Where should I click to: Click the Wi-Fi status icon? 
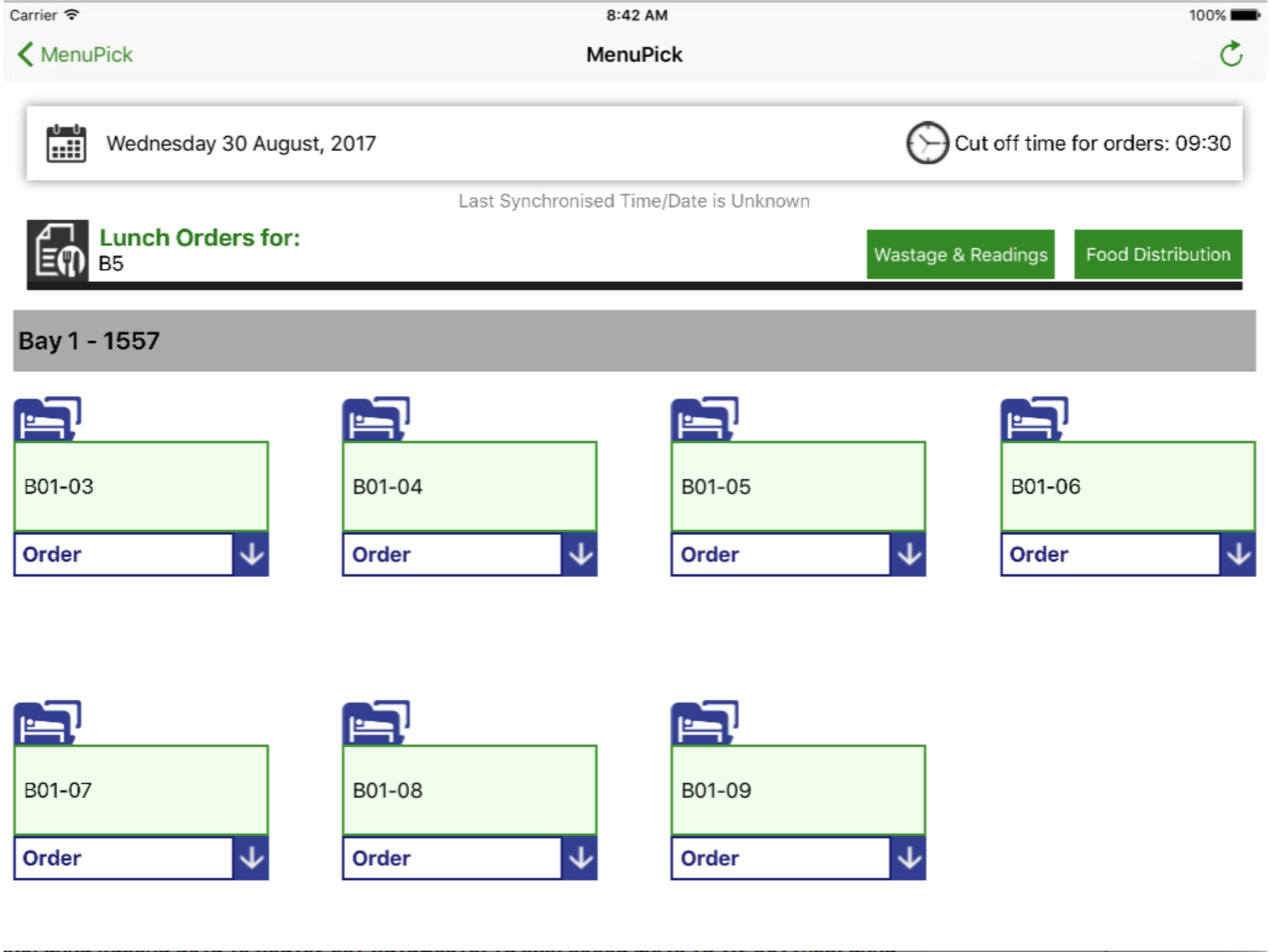72,15
